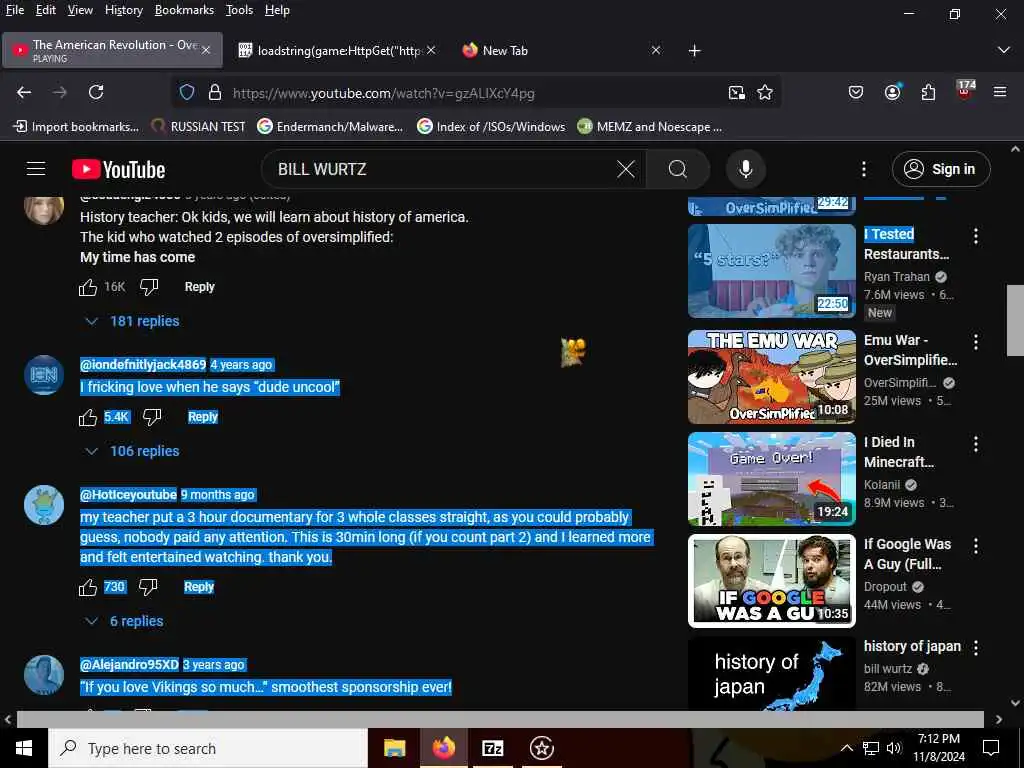Image resolution: width=1024 pixels, height=768 pixels.
Task: Start voice search with the microphone
Action: 745,169
